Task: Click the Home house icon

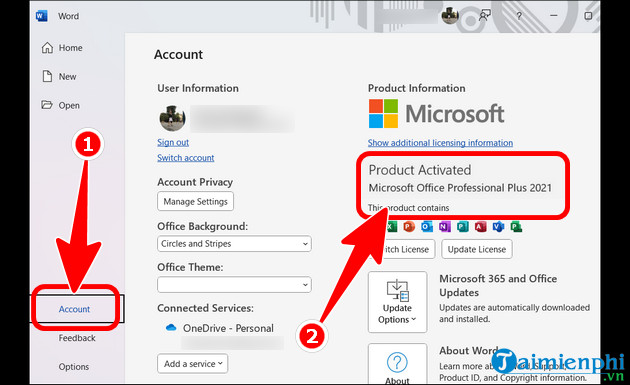Action: pos(47,48)
